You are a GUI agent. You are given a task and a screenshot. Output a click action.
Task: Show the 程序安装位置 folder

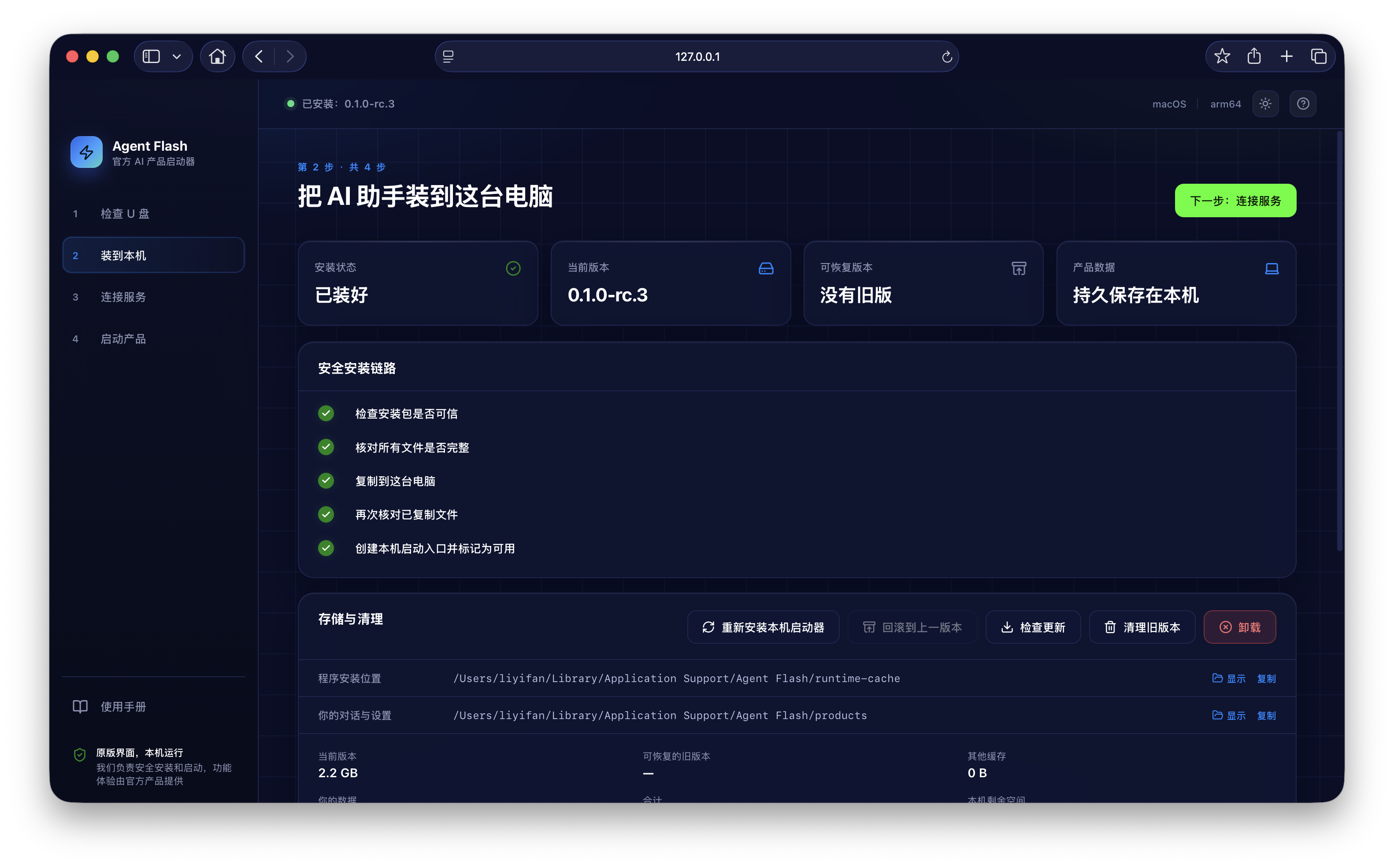coord(1229,678)
